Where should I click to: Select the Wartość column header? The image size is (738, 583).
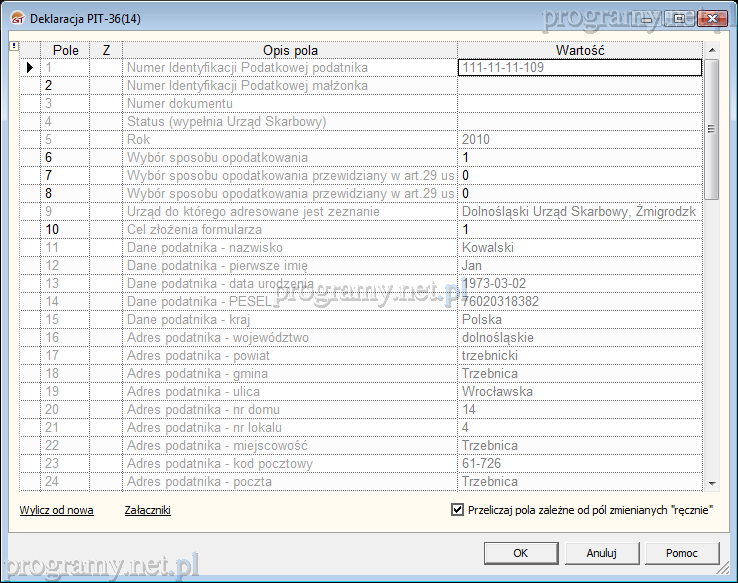[580, 50]
